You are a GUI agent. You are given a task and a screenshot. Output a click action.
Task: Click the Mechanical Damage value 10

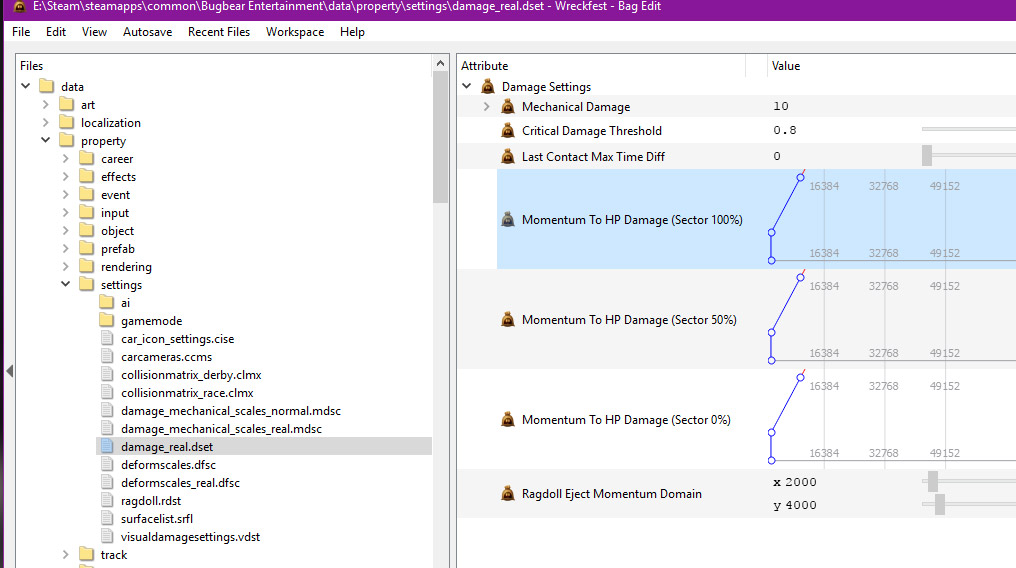pyautogui.click(x=781, y=106)
